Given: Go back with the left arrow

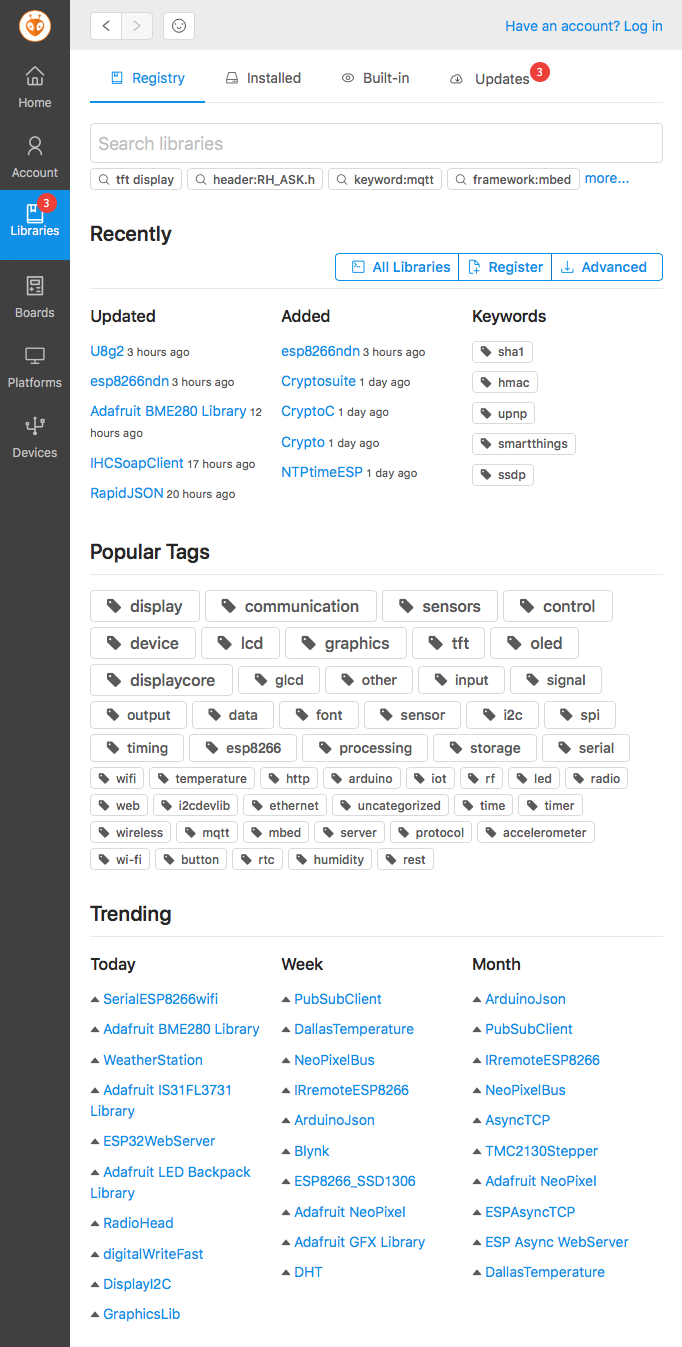Looking at the screenshot, I should tap(106, 26).
